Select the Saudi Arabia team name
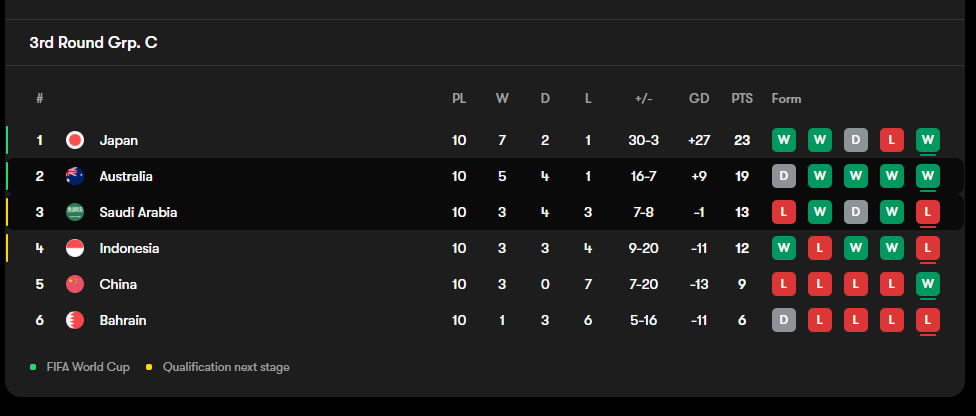 click(x=138, y=212)
